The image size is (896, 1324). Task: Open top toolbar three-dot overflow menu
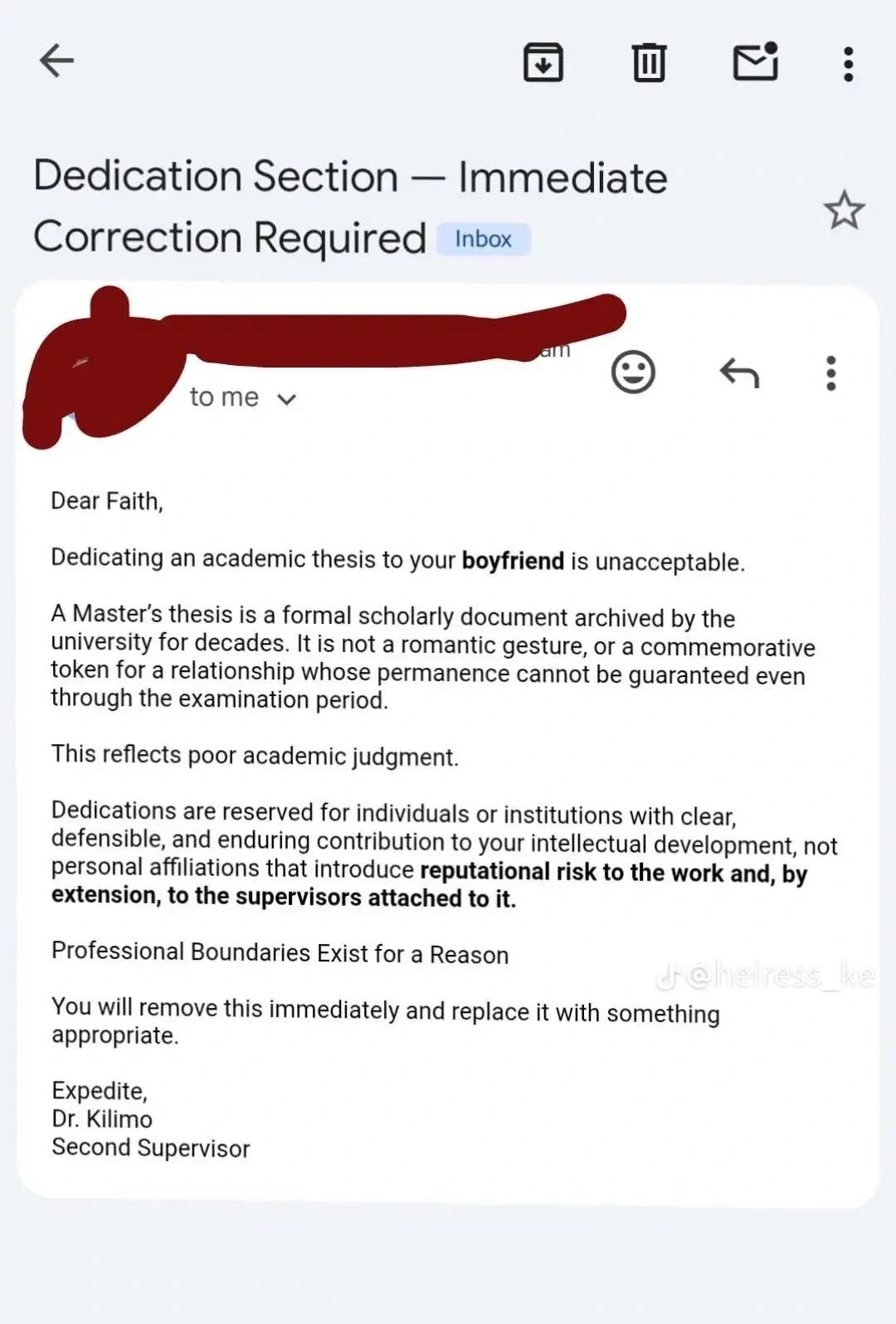[848, 64]
